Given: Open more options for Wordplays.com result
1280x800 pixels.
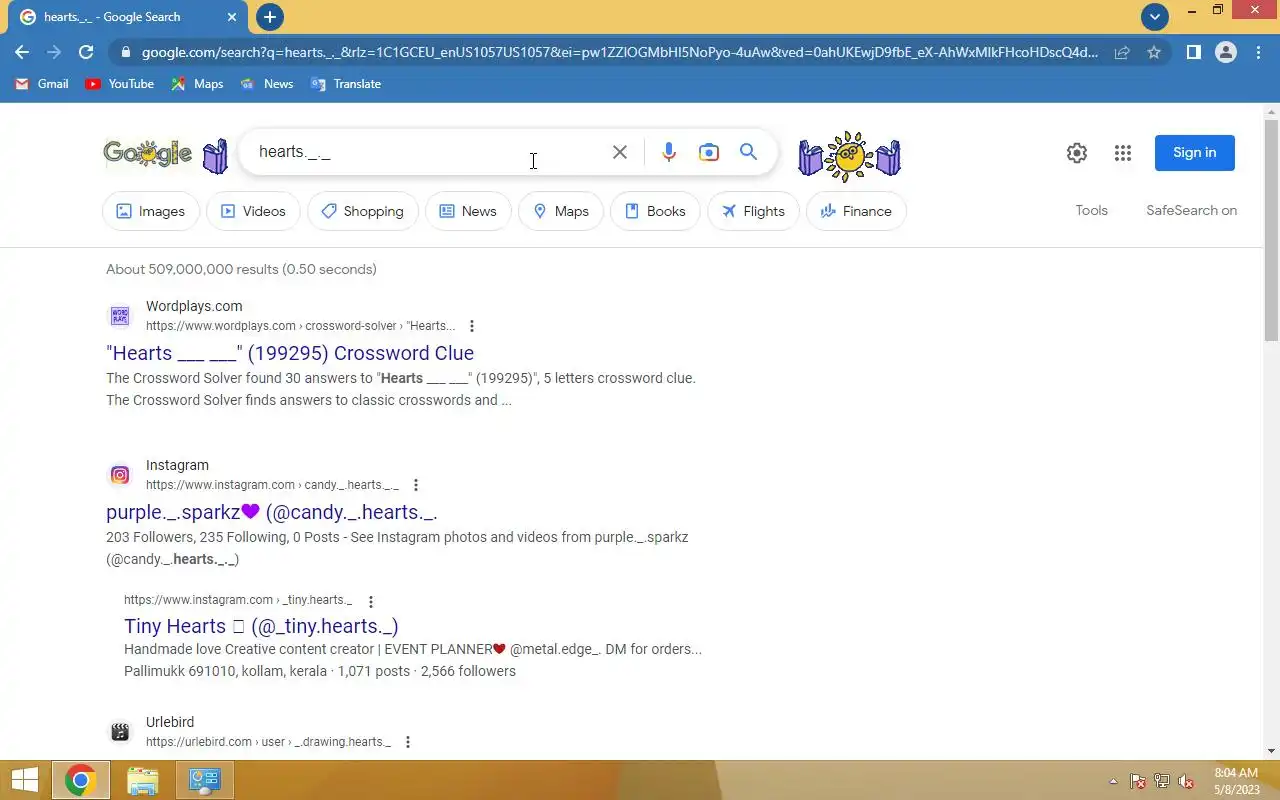Looking at the screenshot, I should click(472, 326).
